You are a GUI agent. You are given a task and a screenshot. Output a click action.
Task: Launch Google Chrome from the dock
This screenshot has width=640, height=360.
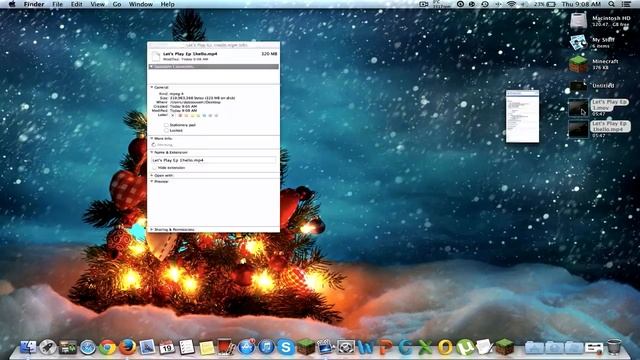point(108,347)
